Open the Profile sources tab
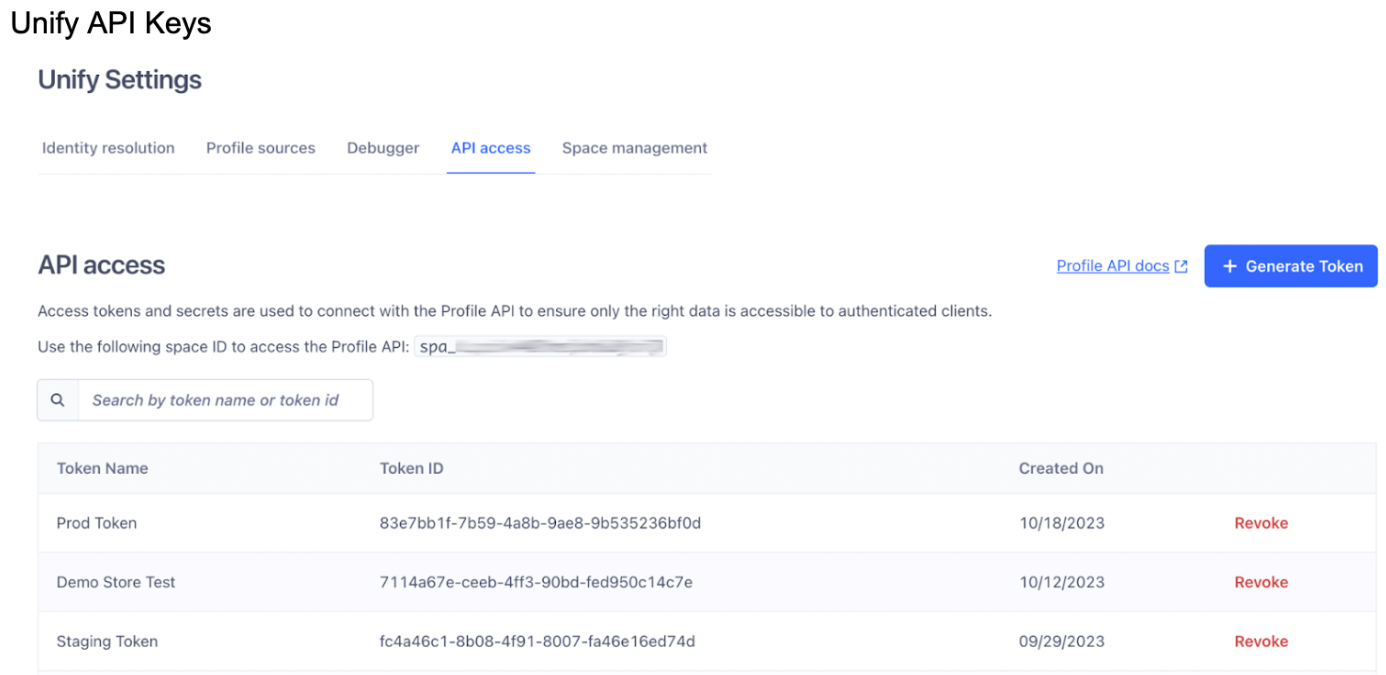Viewport: 1386px width, 675px height. (x=260, y=147)
